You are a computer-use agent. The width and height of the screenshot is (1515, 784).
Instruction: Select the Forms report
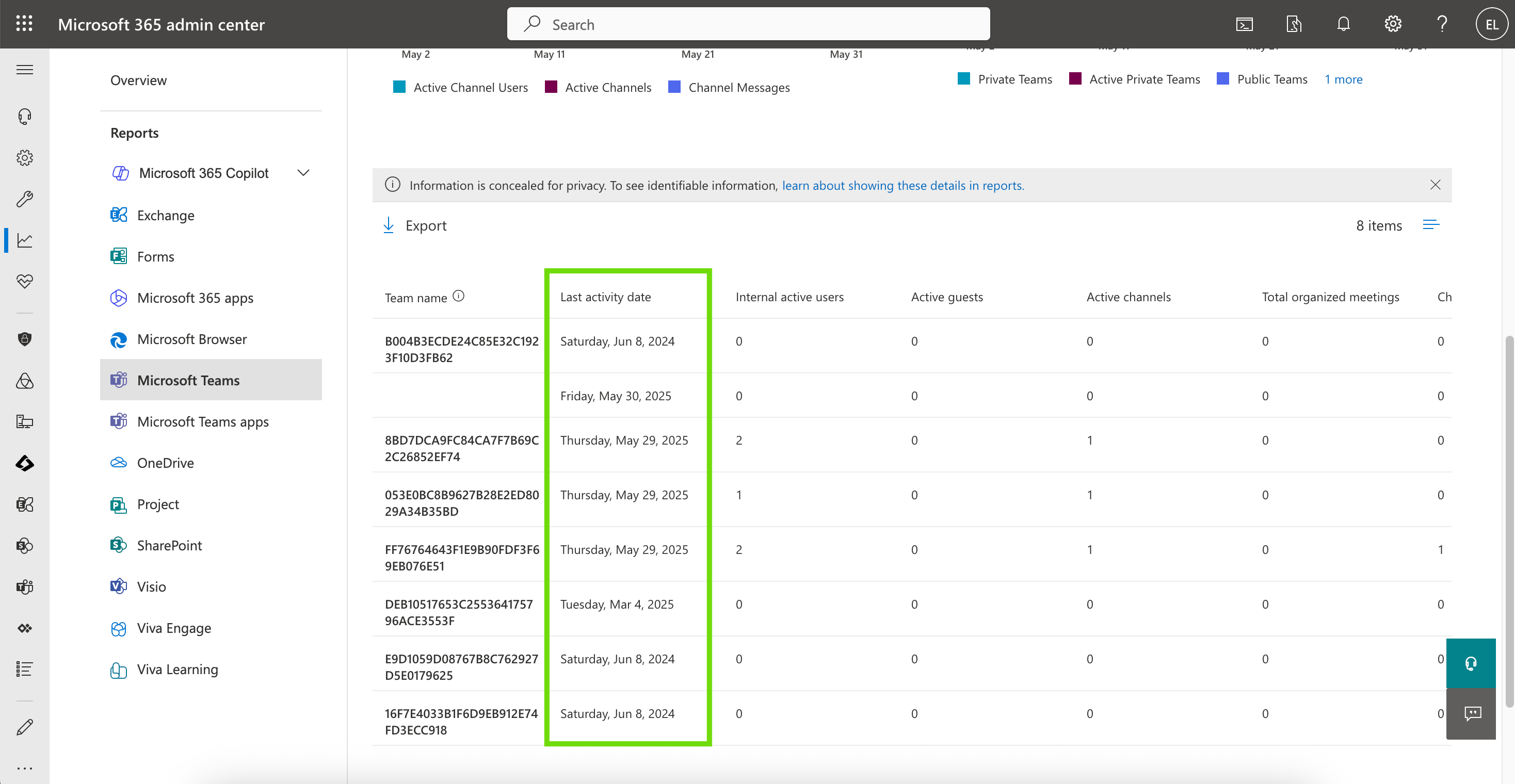point(211,256)
